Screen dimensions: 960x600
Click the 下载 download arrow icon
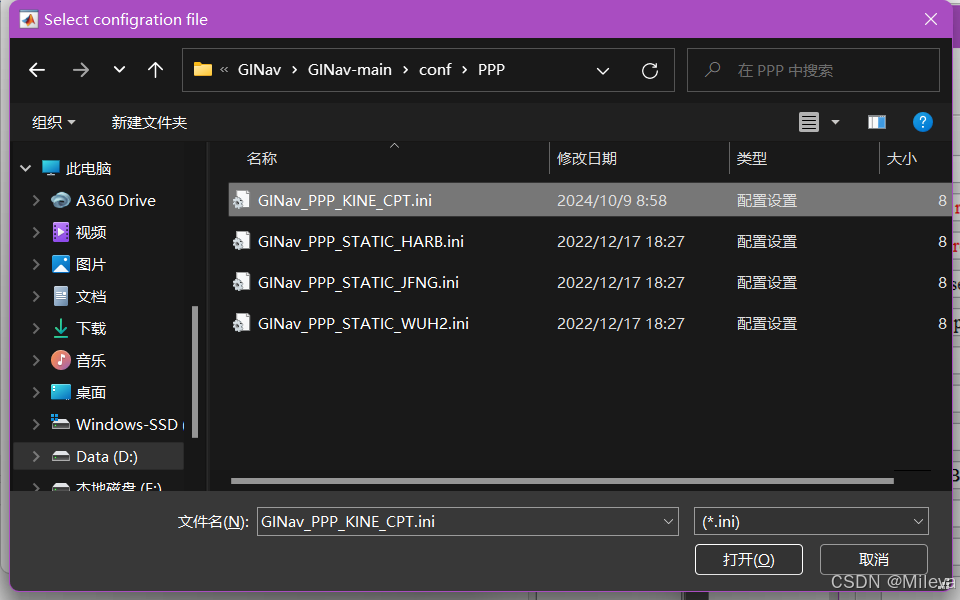coord(61,328)
